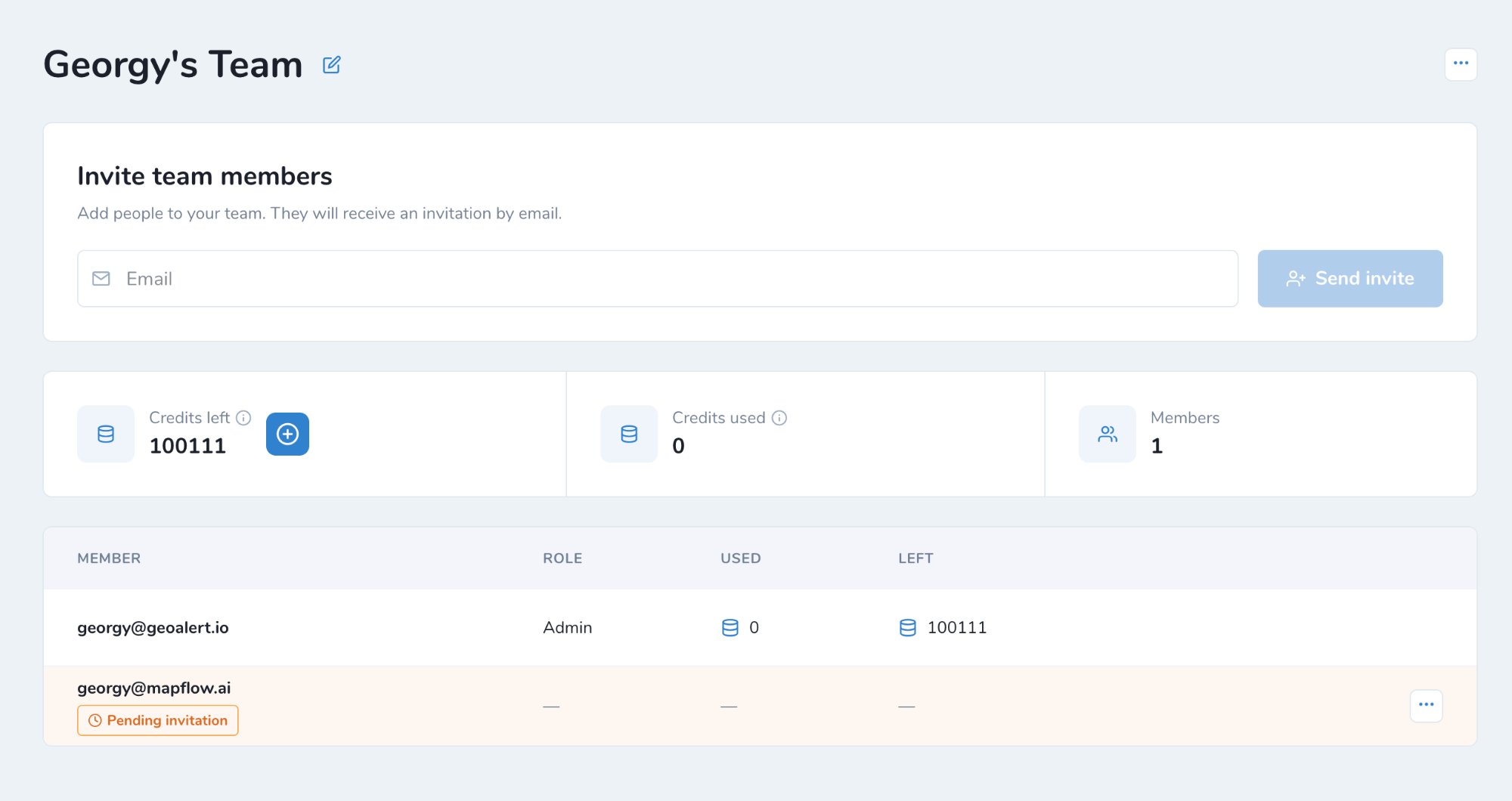Open actions menu for georgy@mapflow.ai row
Image resolution: width=1512 pixels, height=801 pixels.
point(1427,705)
